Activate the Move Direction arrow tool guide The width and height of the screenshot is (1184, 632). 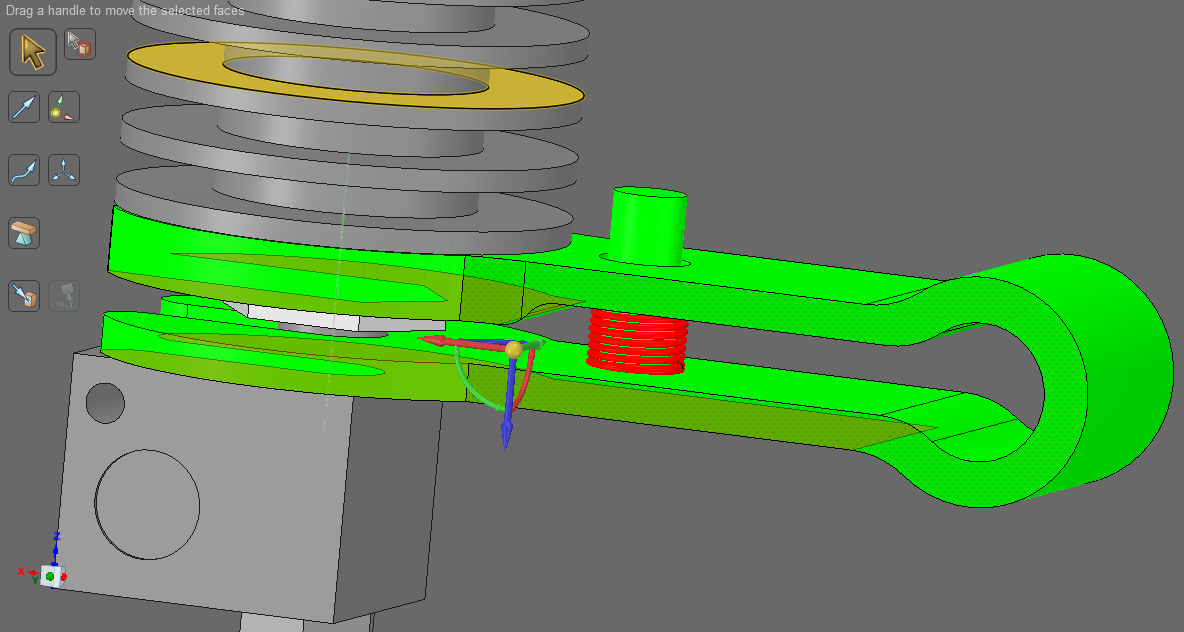tap(24, 107)
